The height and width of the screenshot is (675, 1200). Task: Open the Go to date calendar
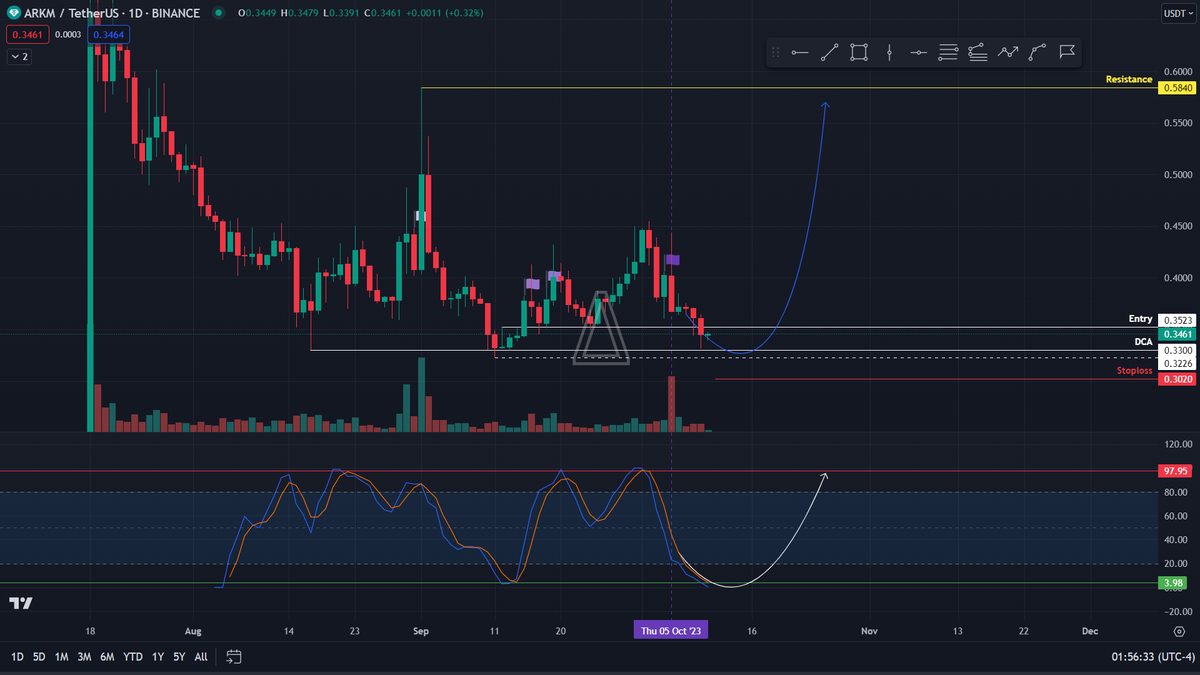click(x=233, y=657)
